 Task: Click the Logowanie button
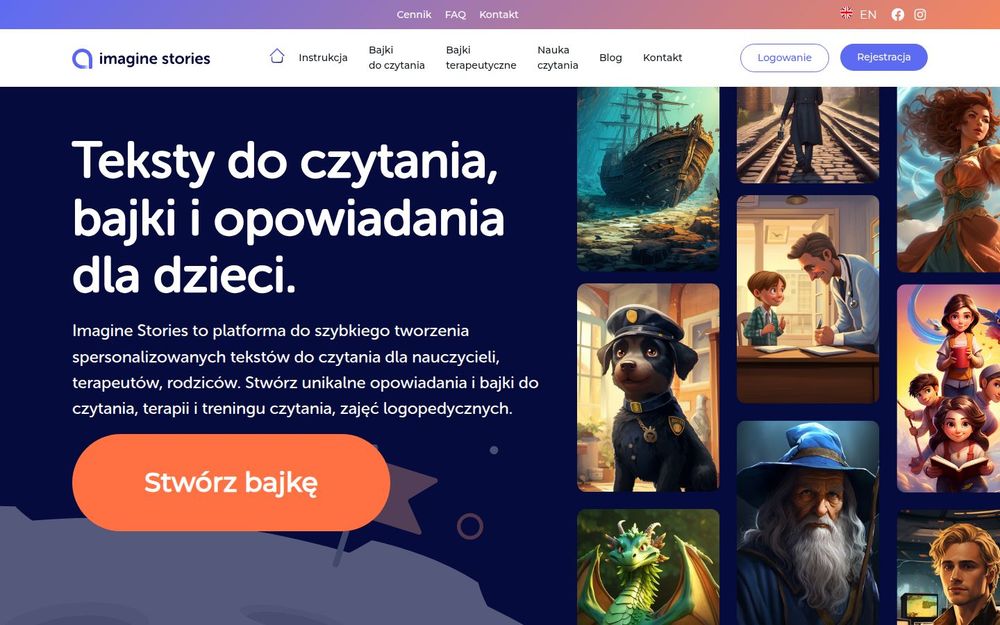click(x=784, y=57)
